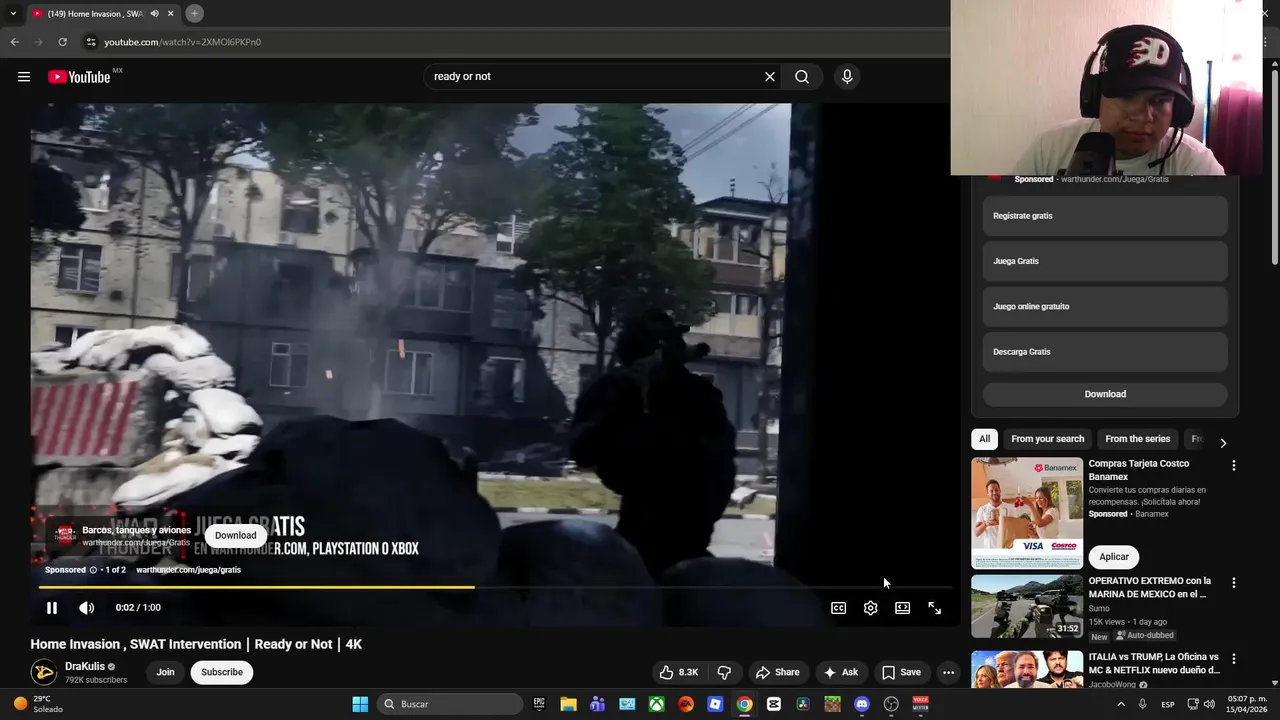Enter full screen mode
Screen dimensions: 1280x720
click(935, 608)
